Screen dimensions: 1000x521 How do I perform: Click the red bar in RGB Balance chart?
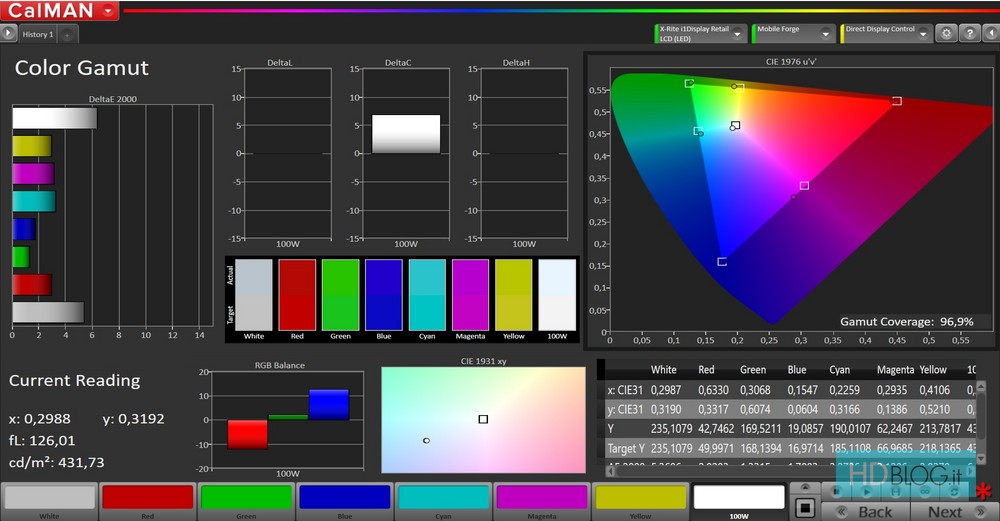click(247, 434)
